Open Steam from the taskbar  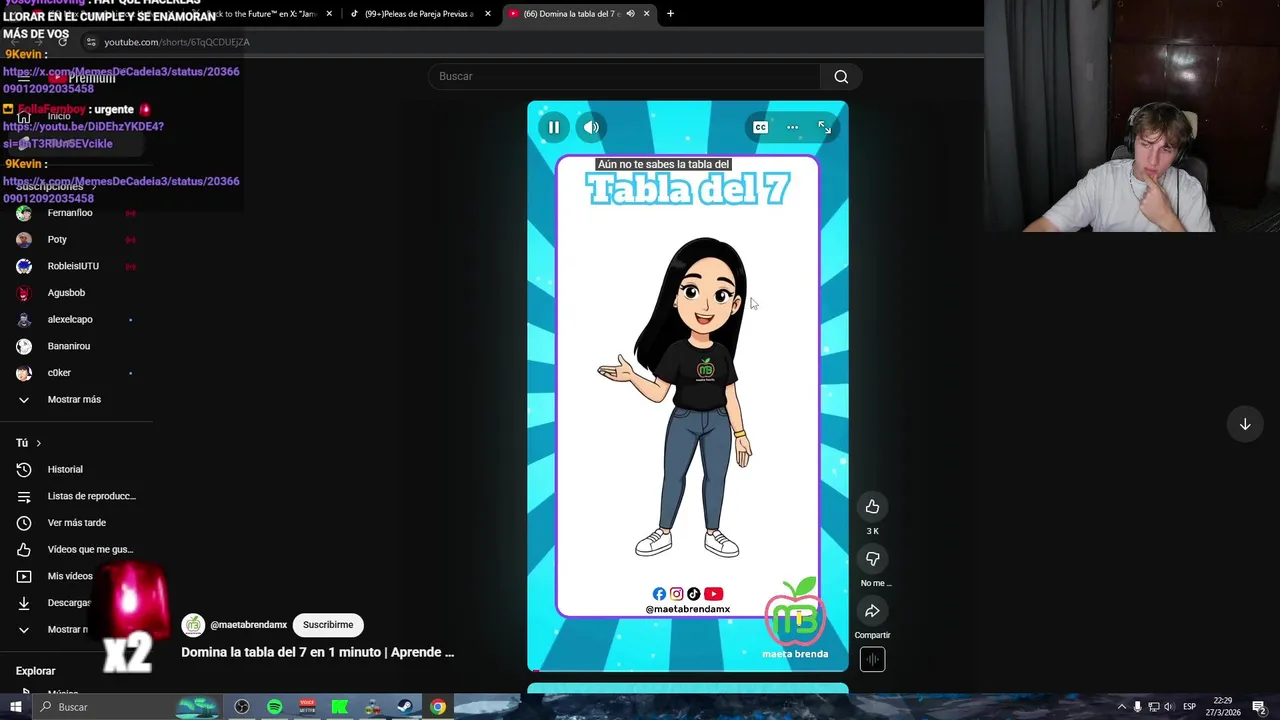point(405,707)
